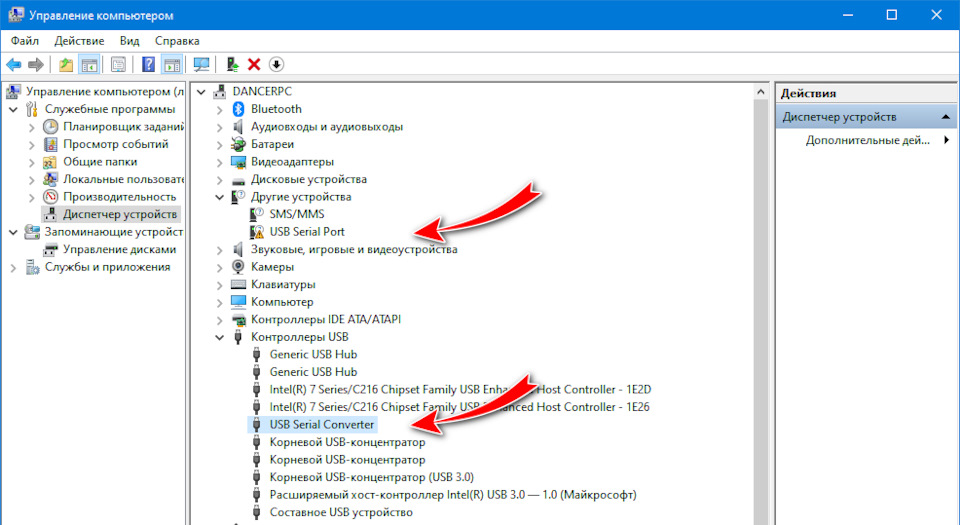Select Корневой USB-концентратор (USB 3.0)

pyautogui.click(x=372, y=477)
